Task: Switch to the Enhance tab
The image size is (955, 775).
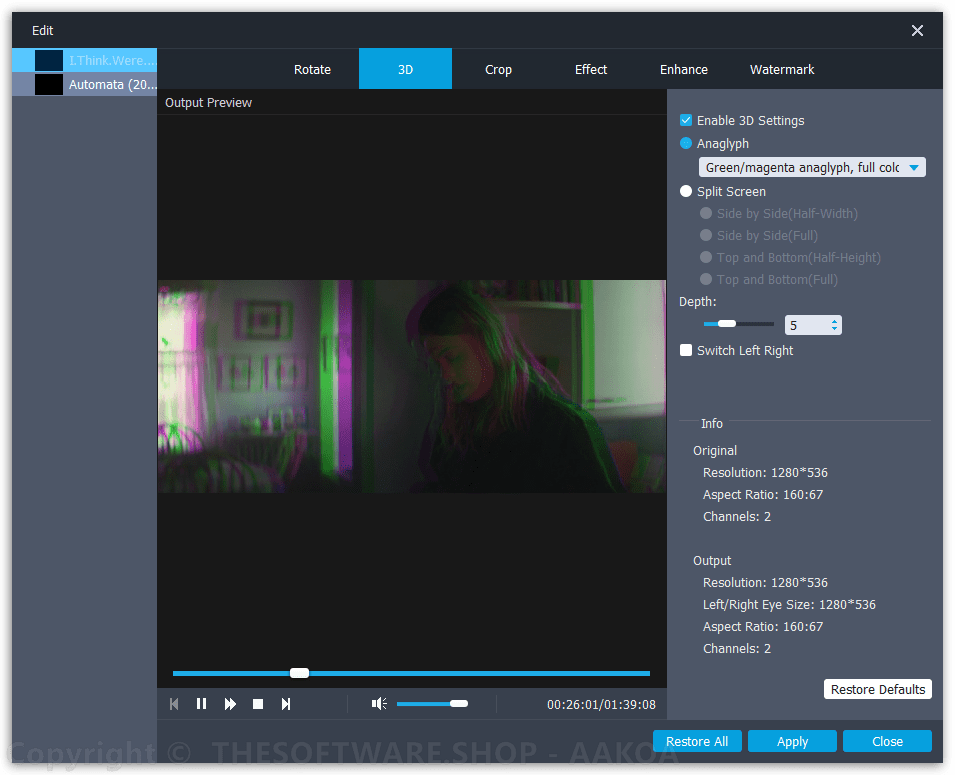Action: click(x=684, y=69)
